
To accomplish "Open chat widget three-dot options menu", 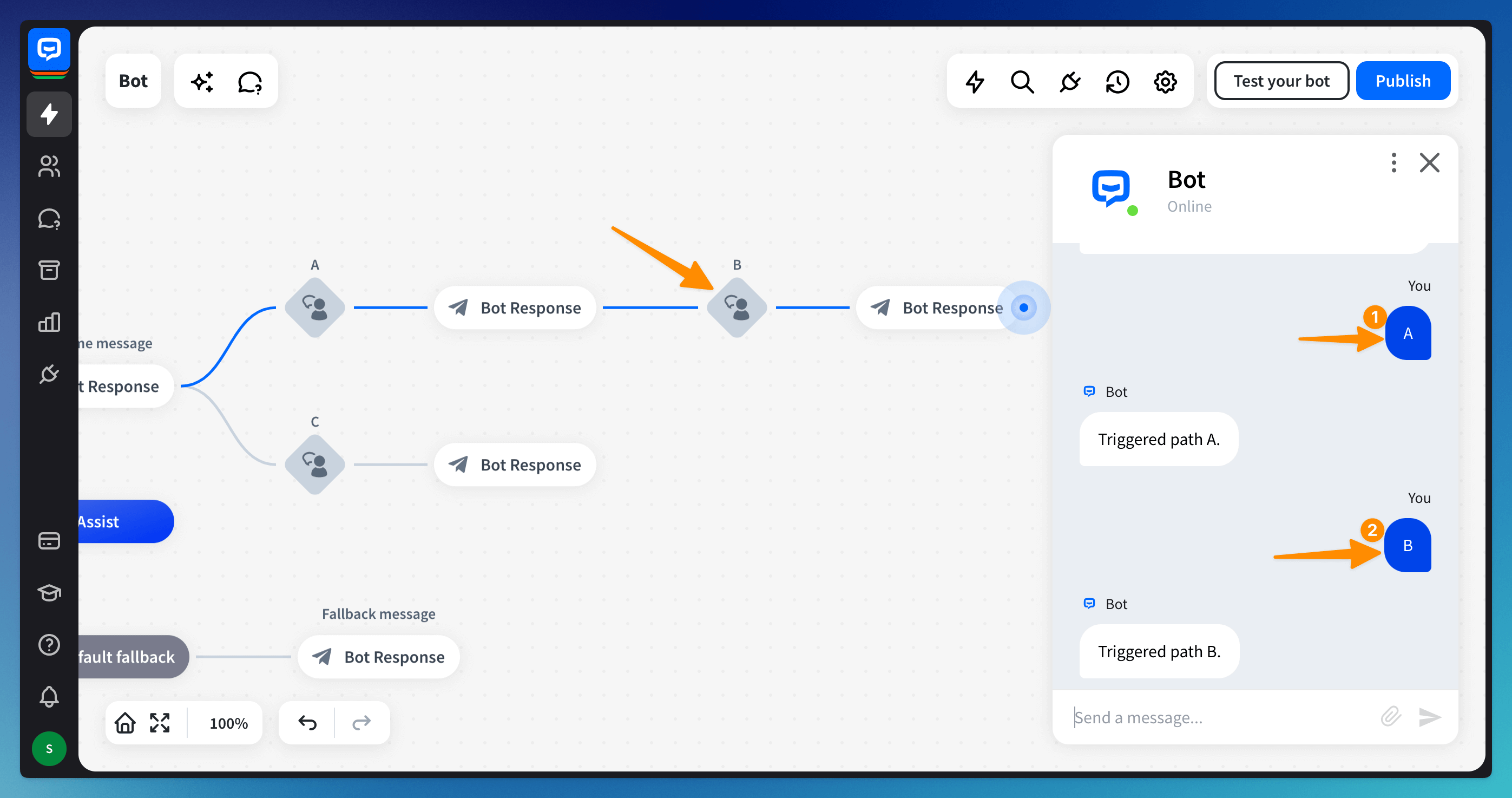I will tap(1393, 162).
